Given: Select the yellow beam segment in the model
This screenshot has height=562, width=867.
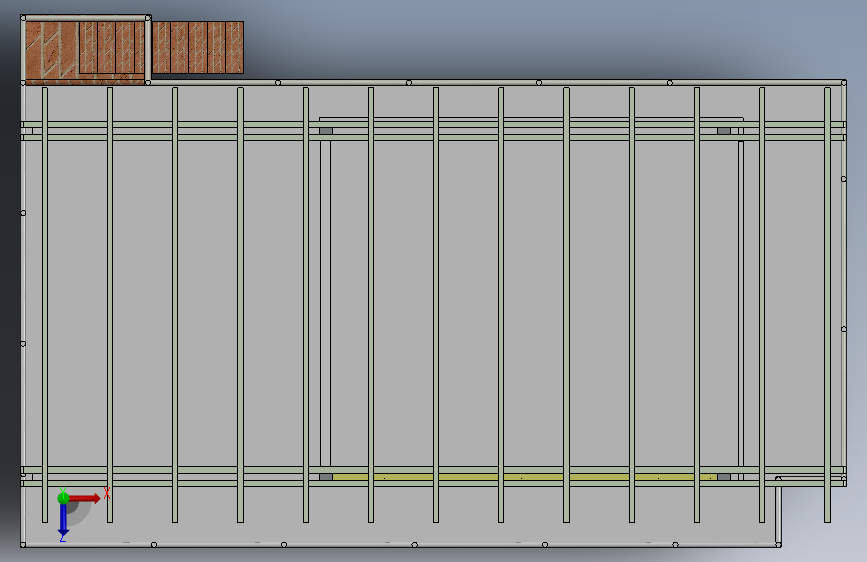Looking at the screenshot, I should [x=524, y=477].
